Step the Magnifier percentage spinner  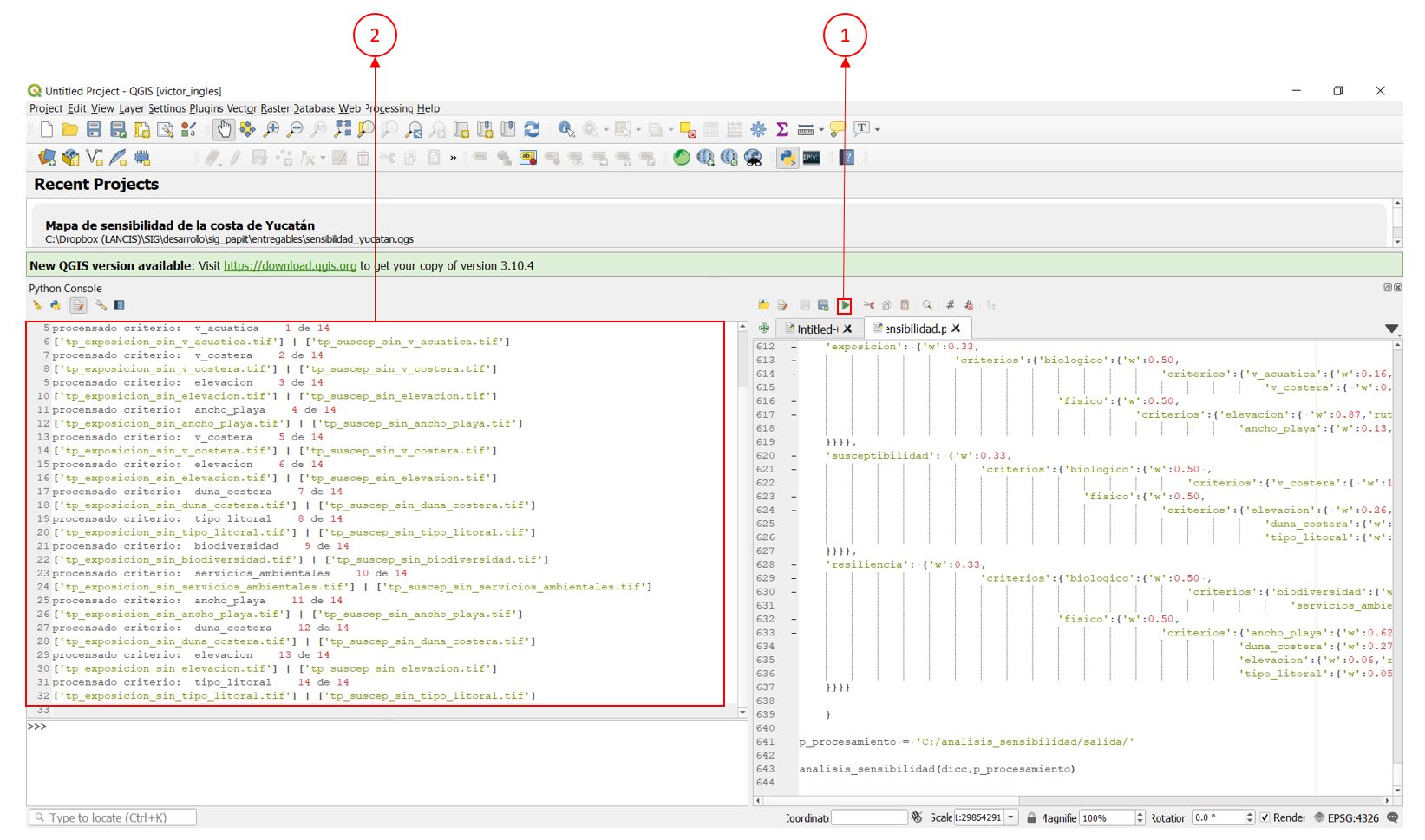pyautogui.click(x=1141, y=817)
